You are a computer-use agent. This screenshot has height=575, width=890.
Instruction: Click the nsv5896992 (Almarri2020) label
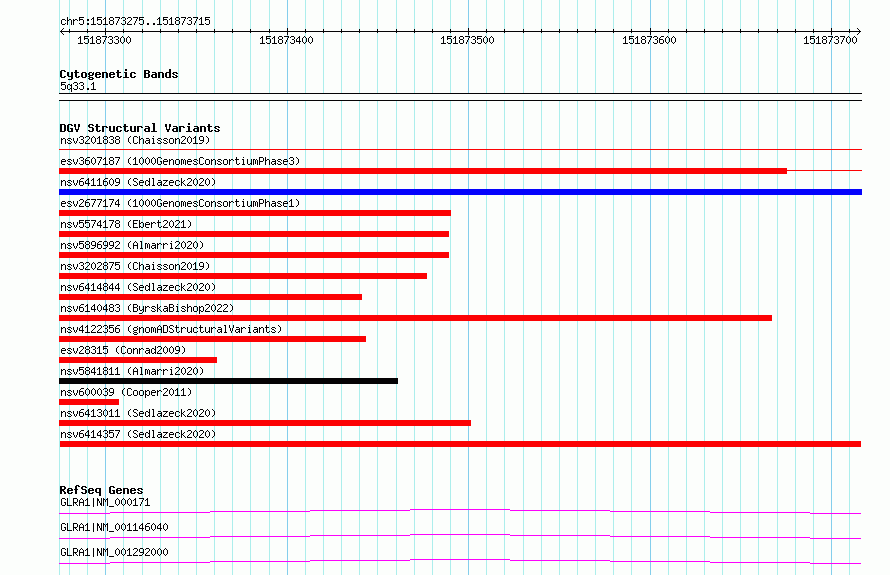click(x=132, y=245)
